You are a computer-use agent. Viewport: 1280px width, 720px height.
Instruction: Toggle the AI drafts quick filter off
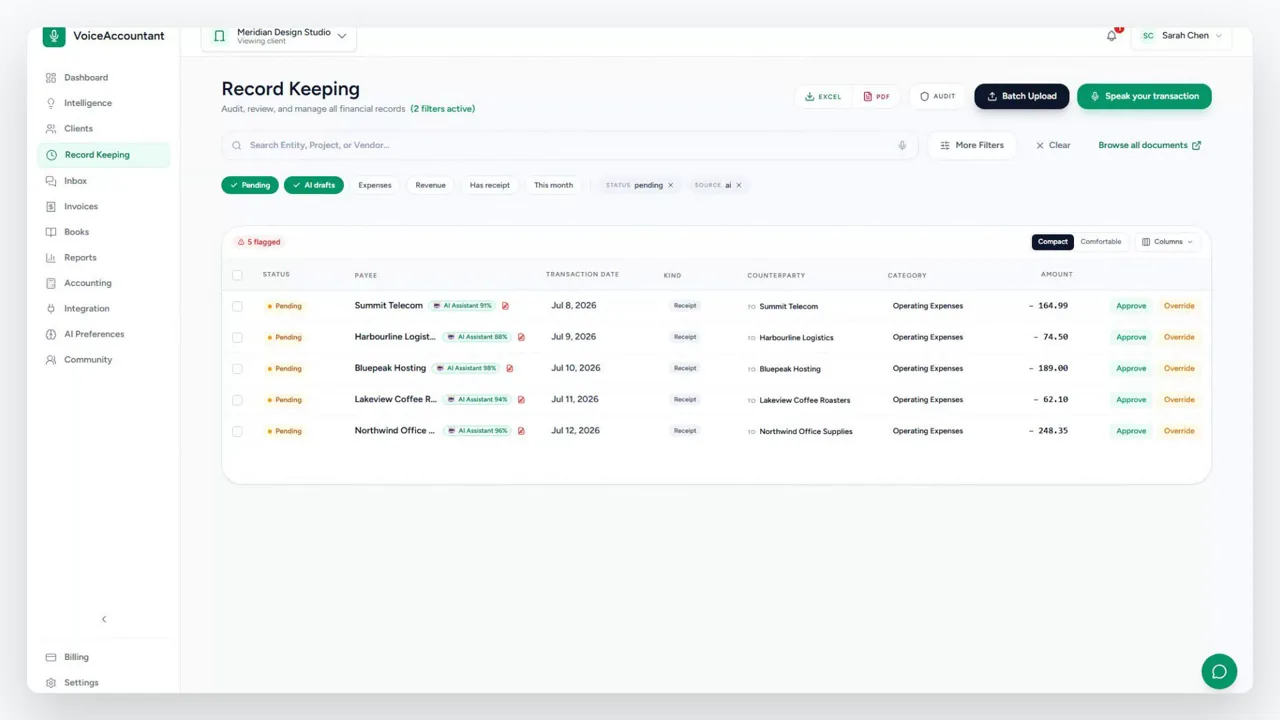pyautogui.click(x=314, y=185)
